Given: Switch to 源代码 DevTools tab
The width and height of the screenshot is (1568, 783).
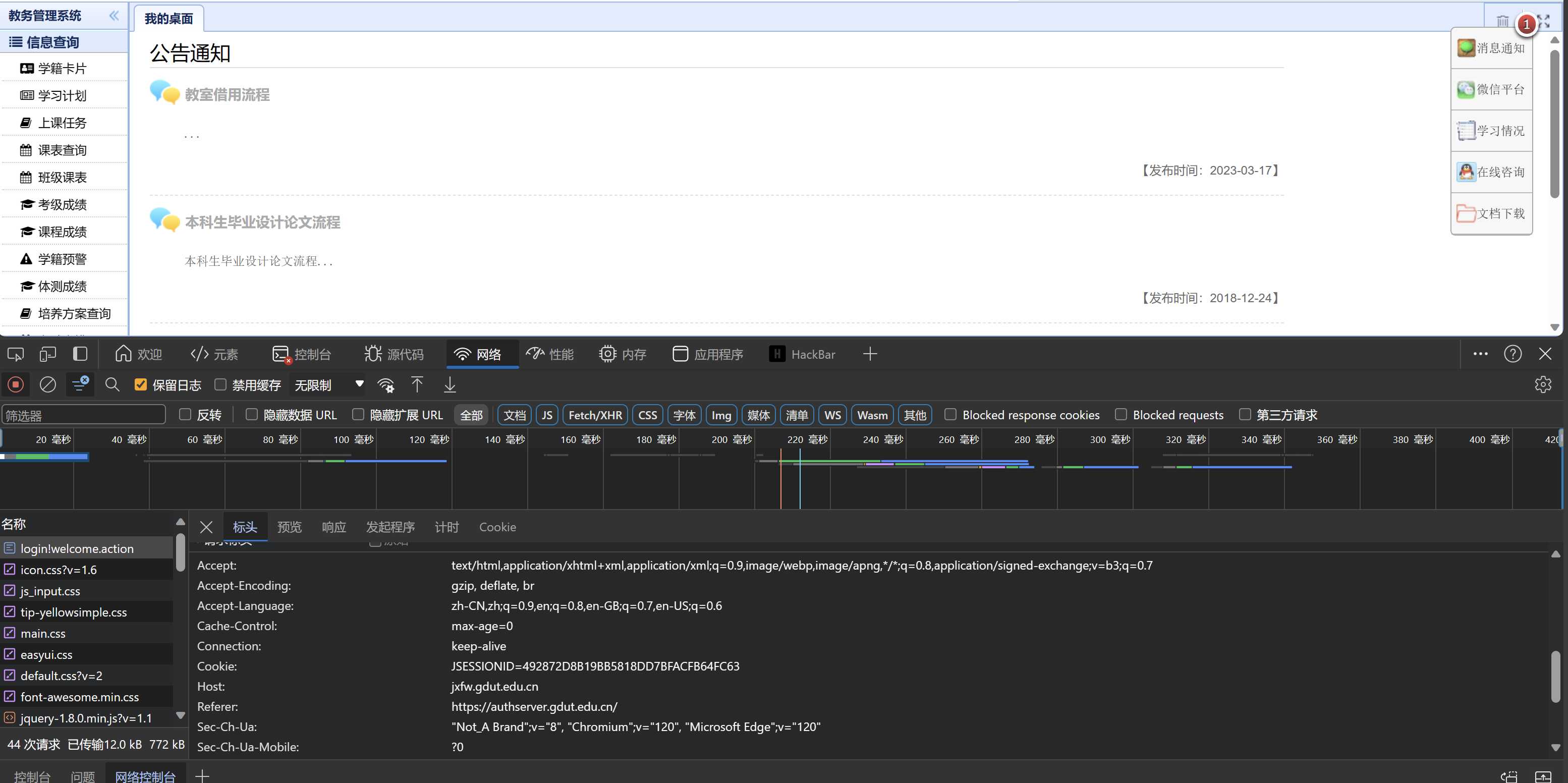Looking at the screenshot, I should click(394, 354).
